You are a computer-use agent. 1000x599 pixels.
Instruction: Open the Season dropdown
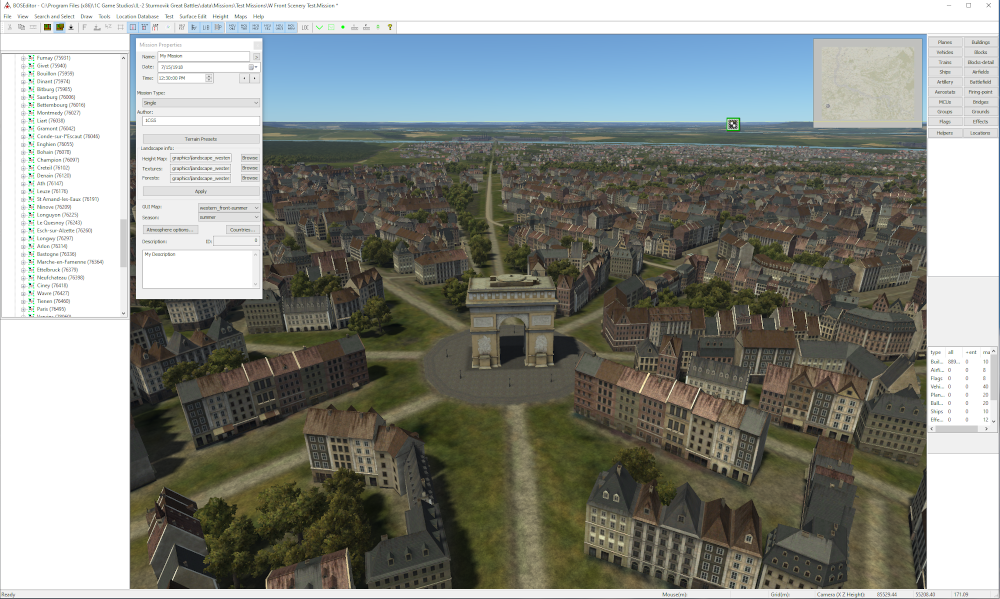(229, 217)
